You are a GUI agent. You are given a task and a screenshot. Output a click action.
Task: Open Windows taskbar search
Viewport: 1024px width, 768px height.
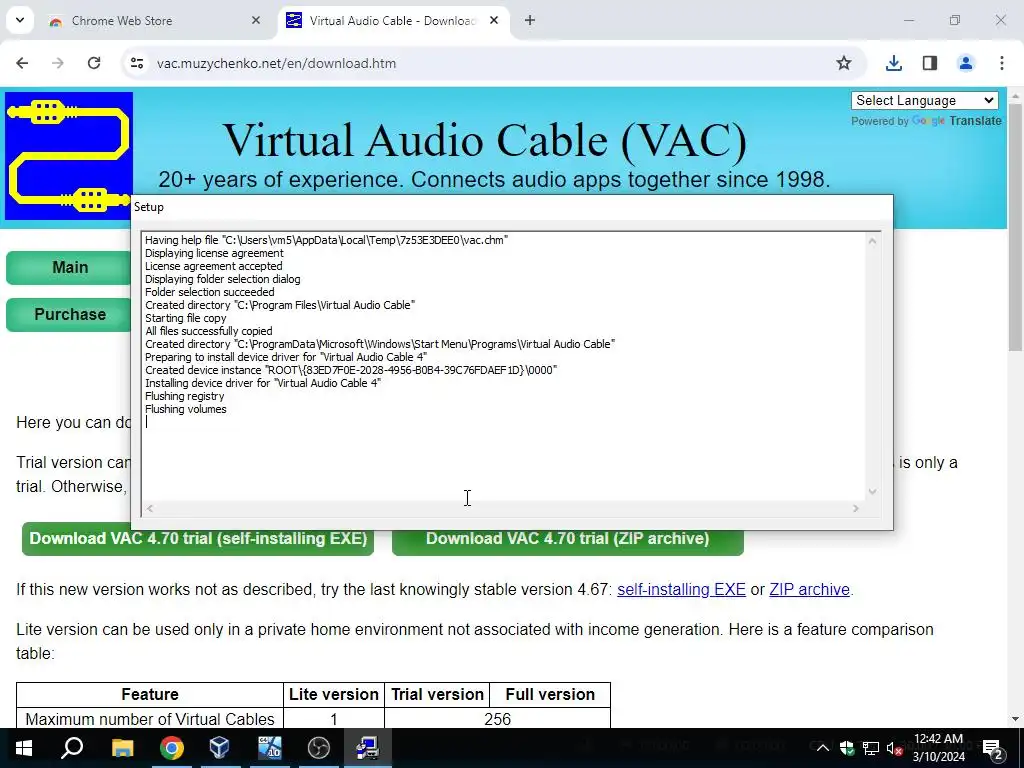(x=72, y=748)
